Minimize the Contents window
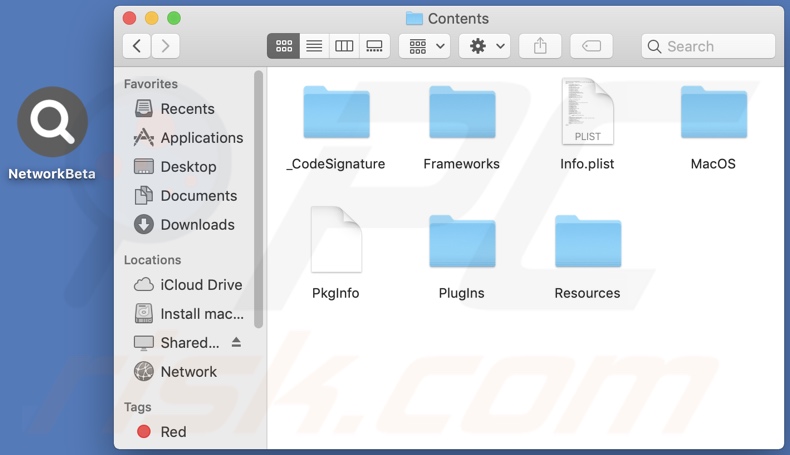790x455 pixels. point(152,18)
